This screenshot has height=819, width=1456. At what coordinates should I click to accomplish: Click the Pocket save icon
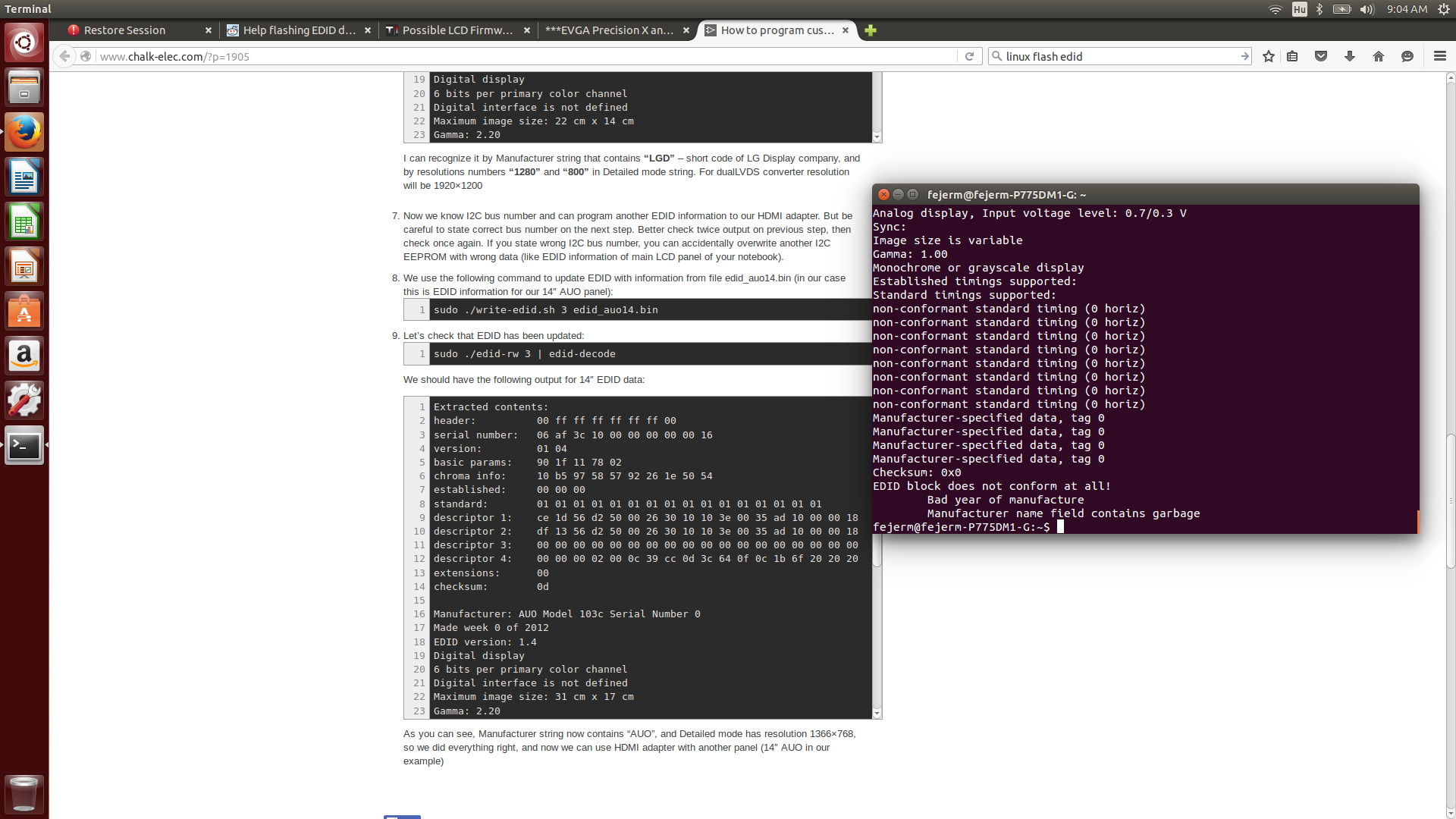point(1321,56)
